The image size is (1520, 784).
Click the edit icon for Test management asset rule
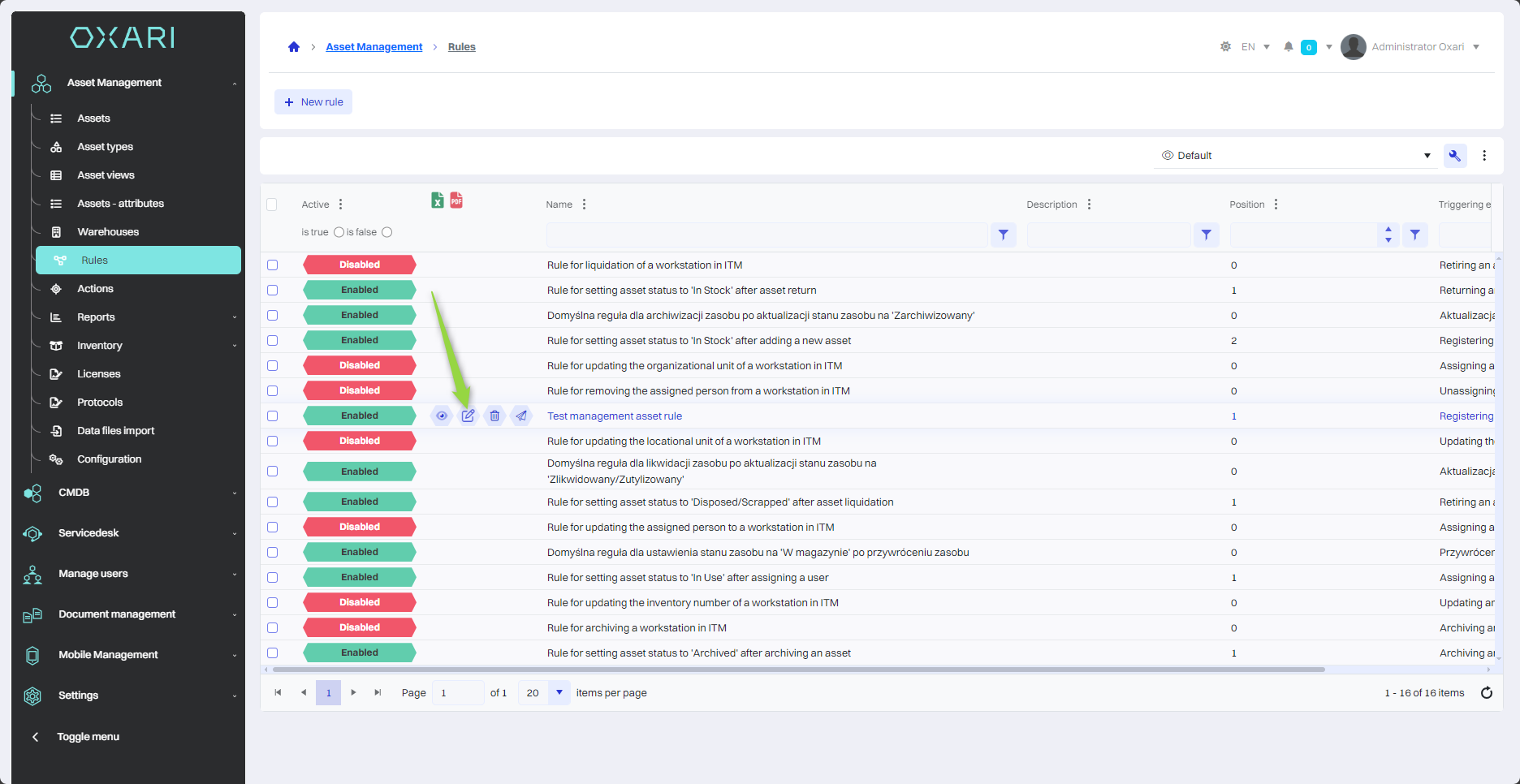(468, 416)
